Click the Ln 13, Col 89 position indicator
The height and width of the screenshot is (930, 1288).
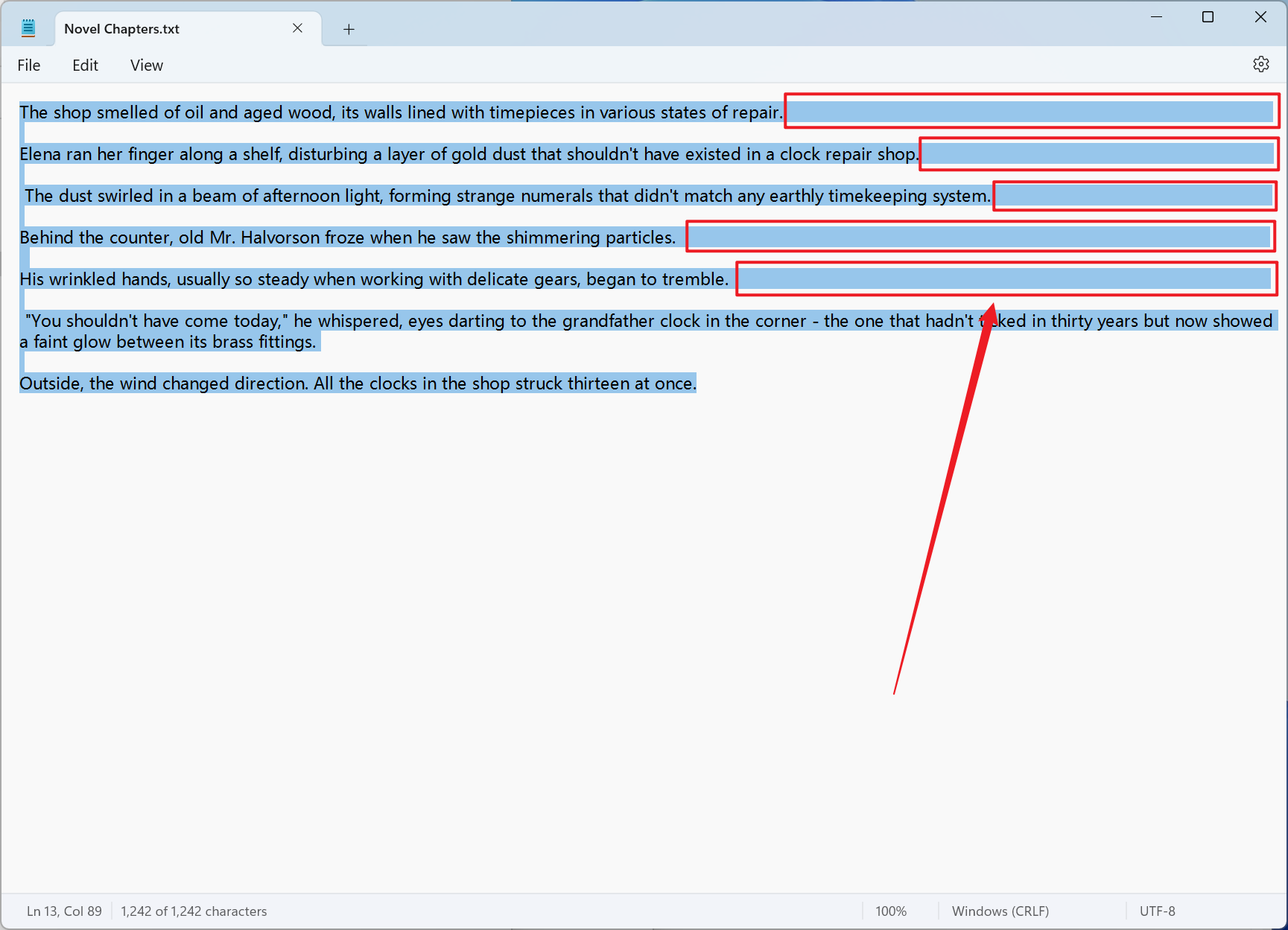[64, 911]
